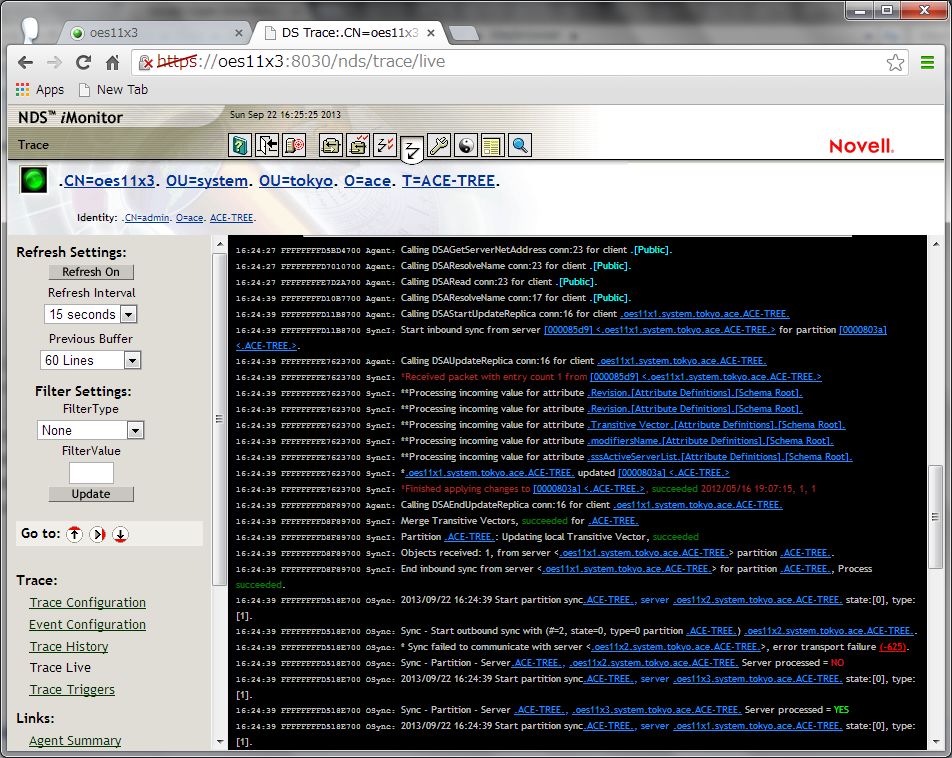Close the oes11x3 browser tab
Image resolution: width=952 pixels, height=758 pixels.
pyautogui.click(x=239, y=33)
